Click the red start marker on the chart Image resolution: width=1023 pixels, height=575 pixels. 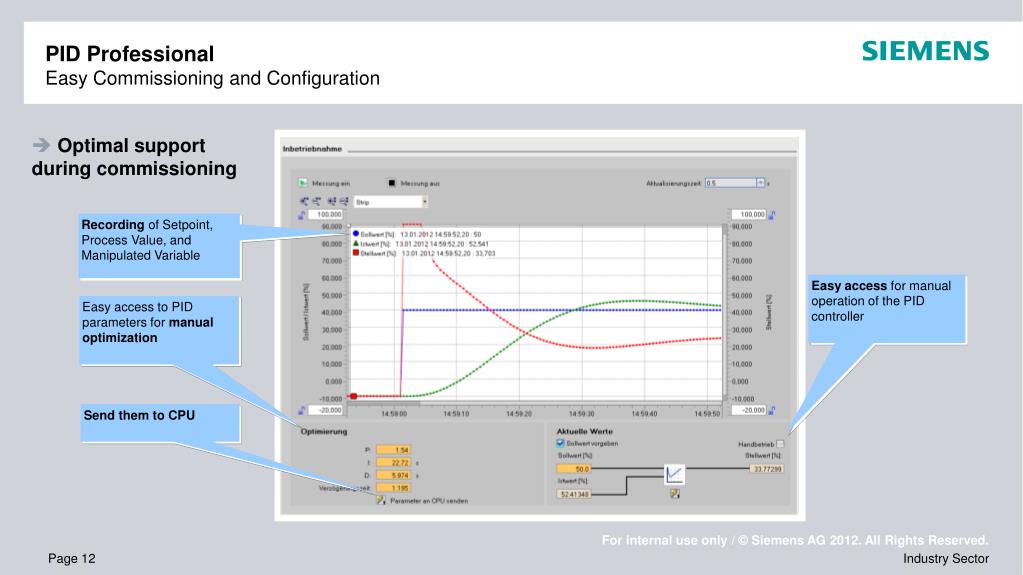[x=354, y=396]
